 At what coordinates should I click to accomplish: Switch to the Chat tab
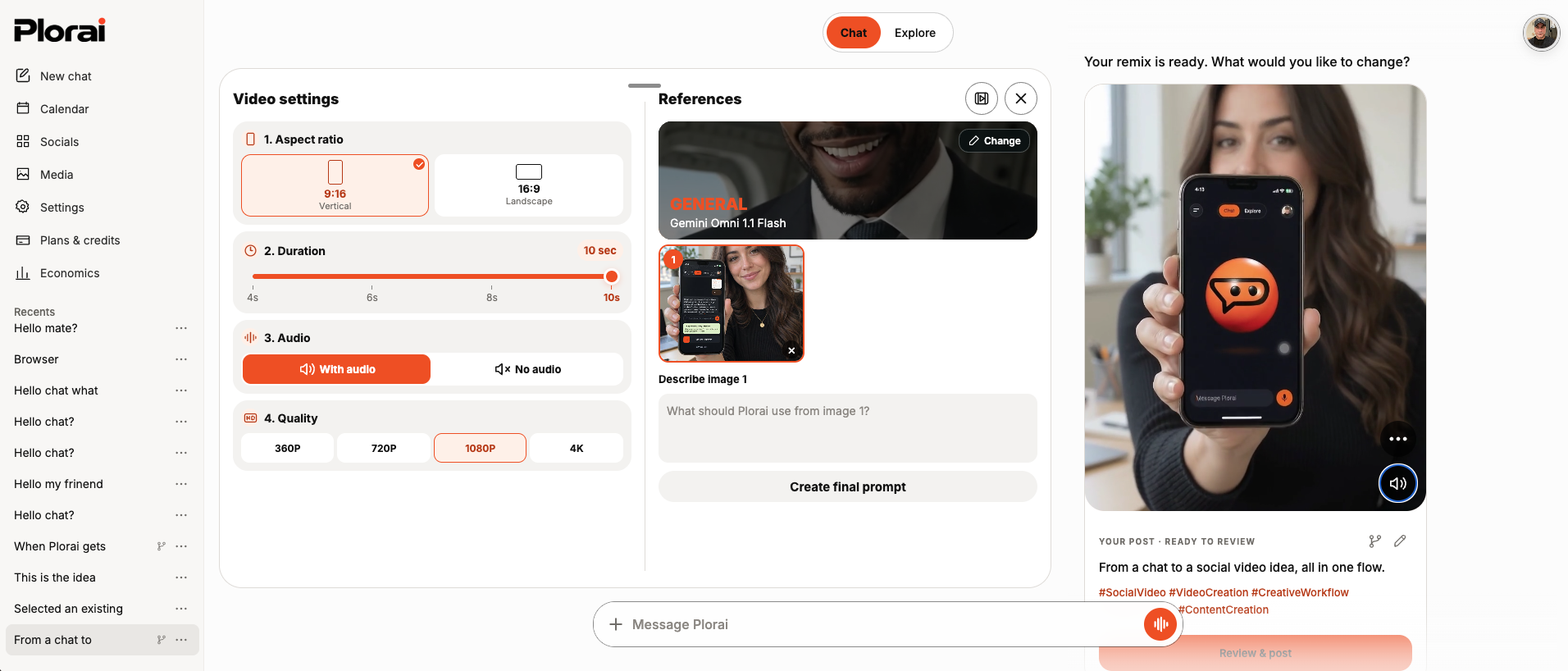tap(853, 33)
